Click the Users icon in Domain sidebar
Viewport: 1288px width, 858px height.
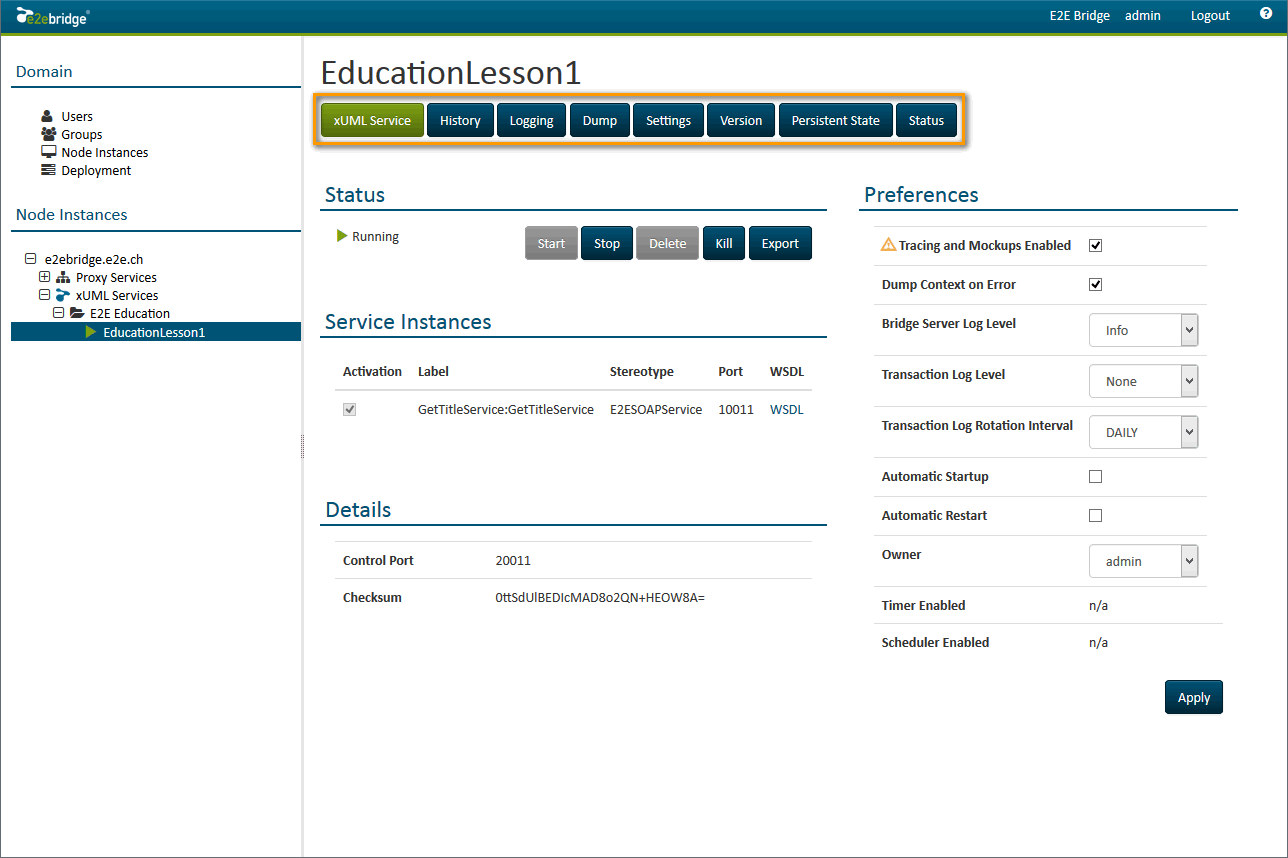coord(49,115)
